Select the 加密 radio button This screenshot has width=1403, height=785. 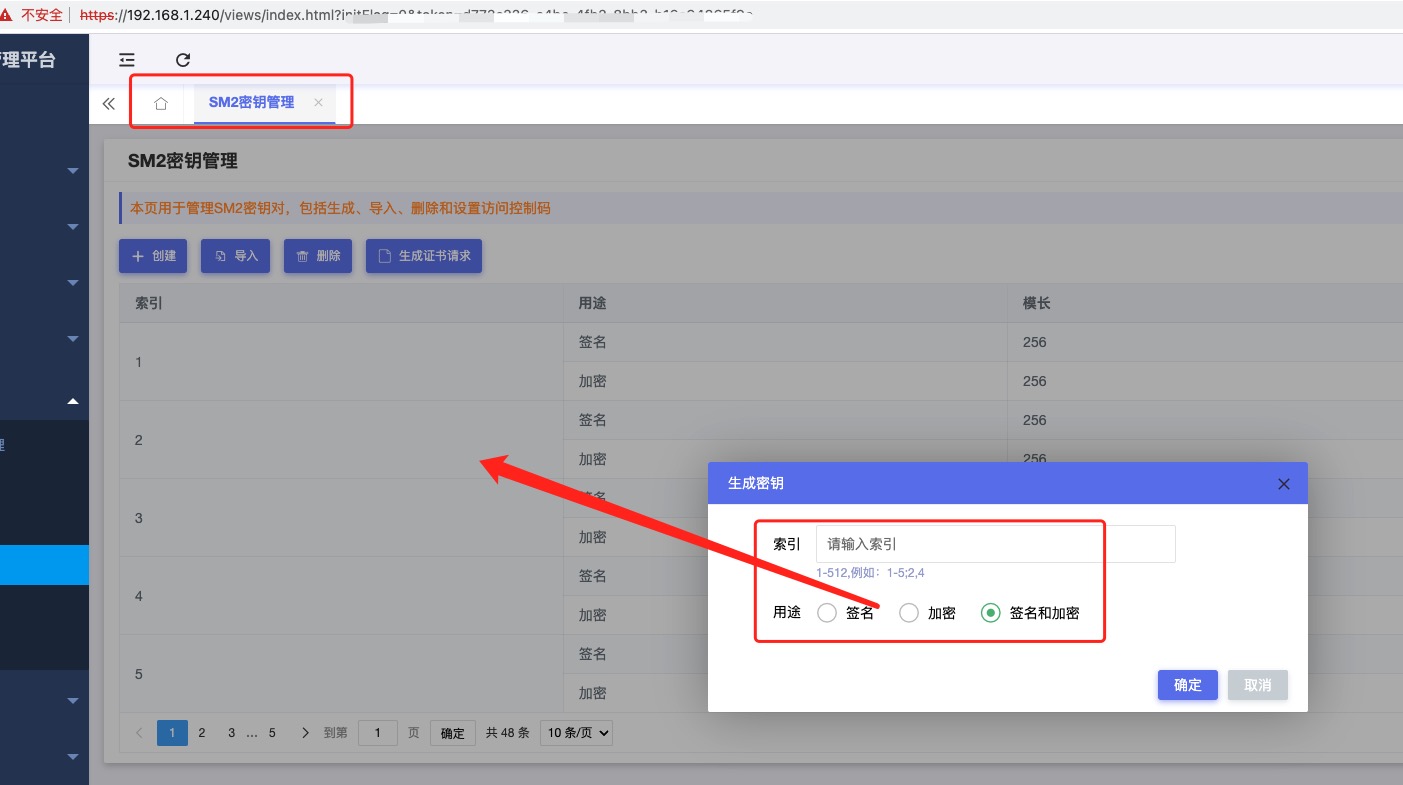909,613
